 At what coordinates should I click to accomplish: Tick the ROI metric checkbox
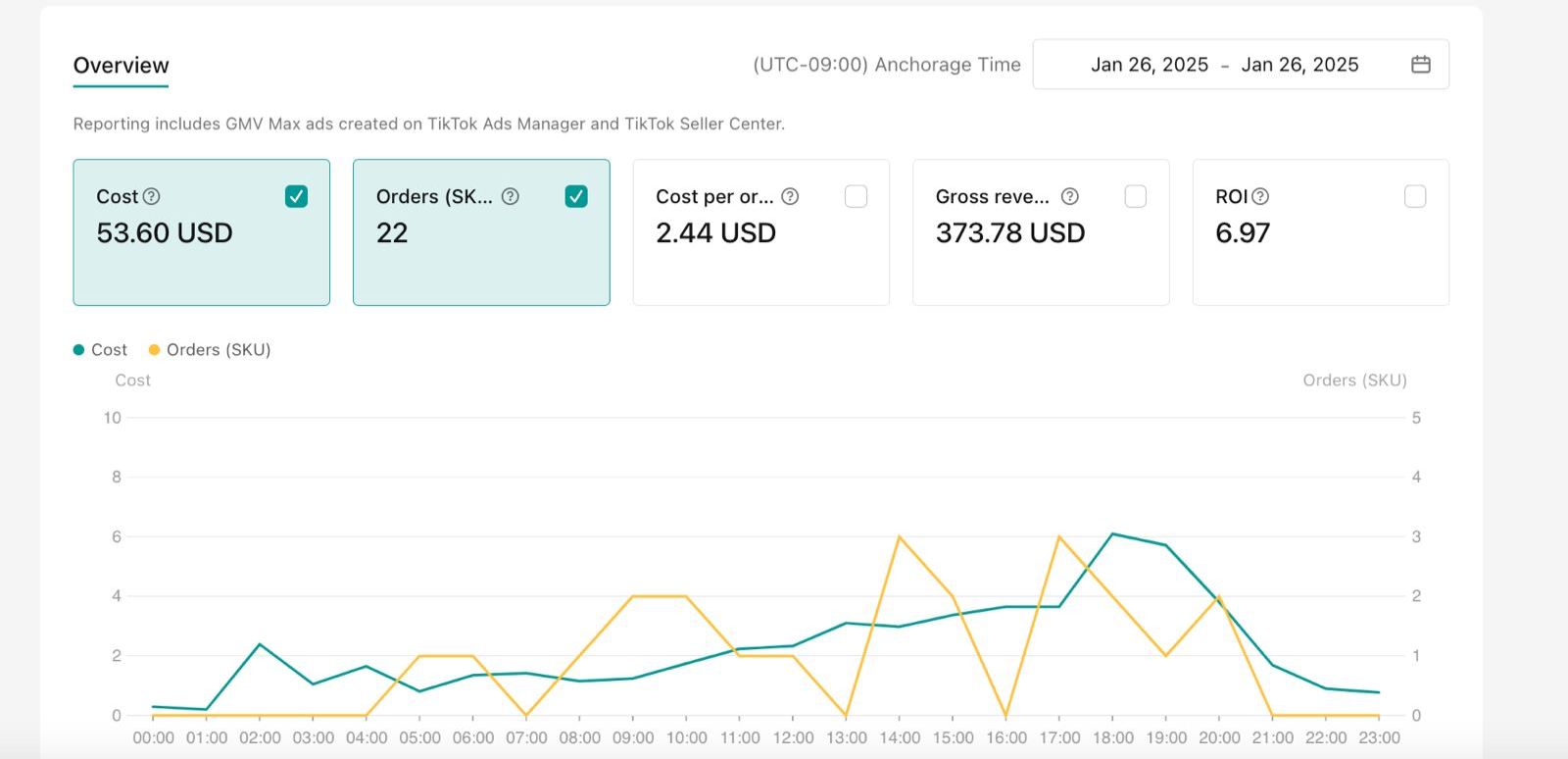pyautogui.click(x=1415, y=196)
